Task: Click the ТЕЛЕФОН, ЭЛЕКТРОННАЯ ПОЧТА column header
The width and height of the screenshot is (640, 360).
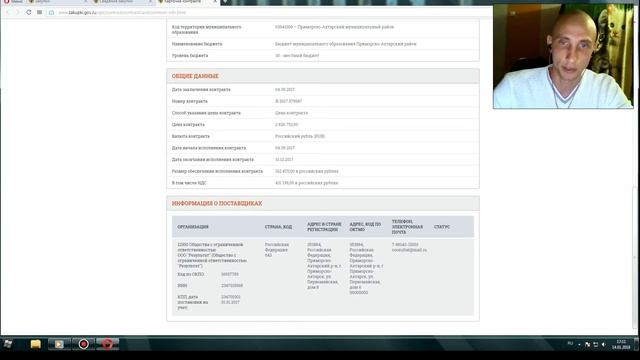Action: 407,227
